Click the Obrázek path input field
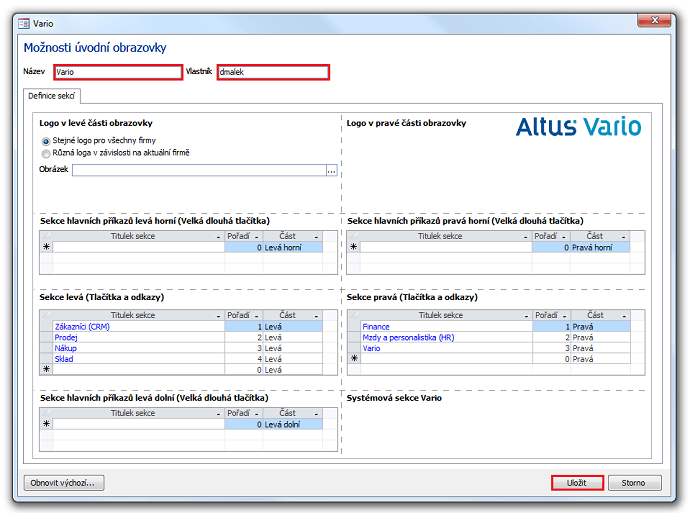690x513 pixels. pyautogui.click(x=199, y=170)
